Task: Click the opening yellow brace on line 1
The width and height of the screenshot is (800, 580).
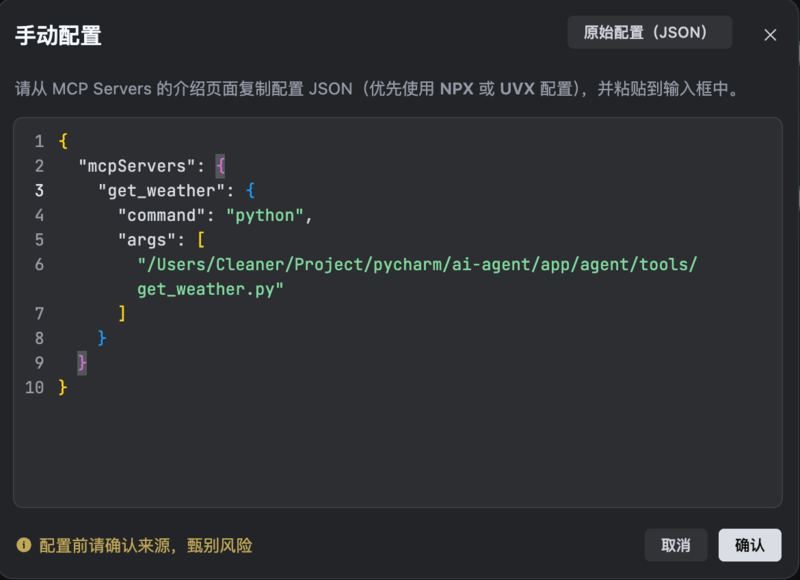Action: tap(63, 141)
